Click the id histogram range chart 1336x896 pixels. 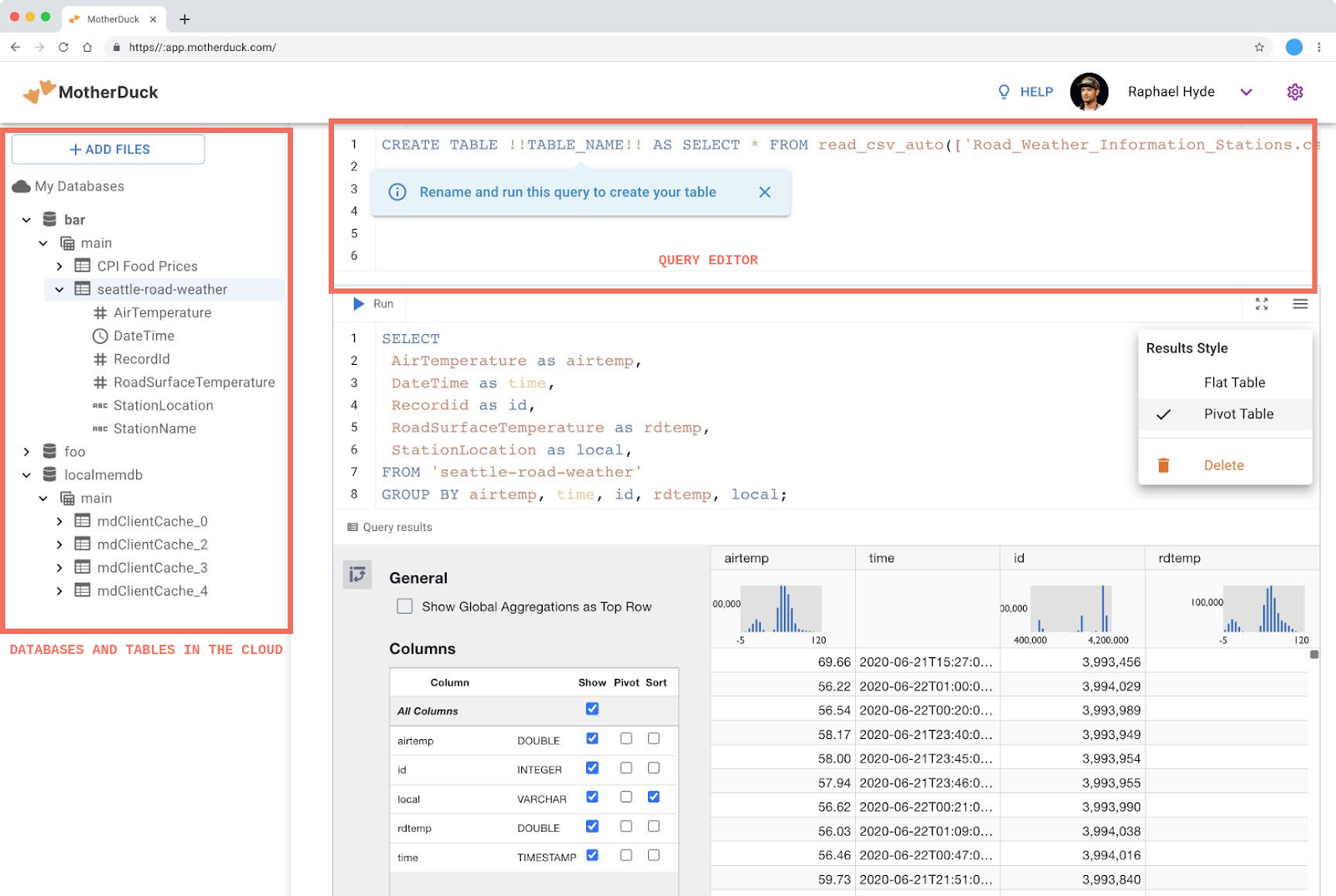click(1071, 609)
